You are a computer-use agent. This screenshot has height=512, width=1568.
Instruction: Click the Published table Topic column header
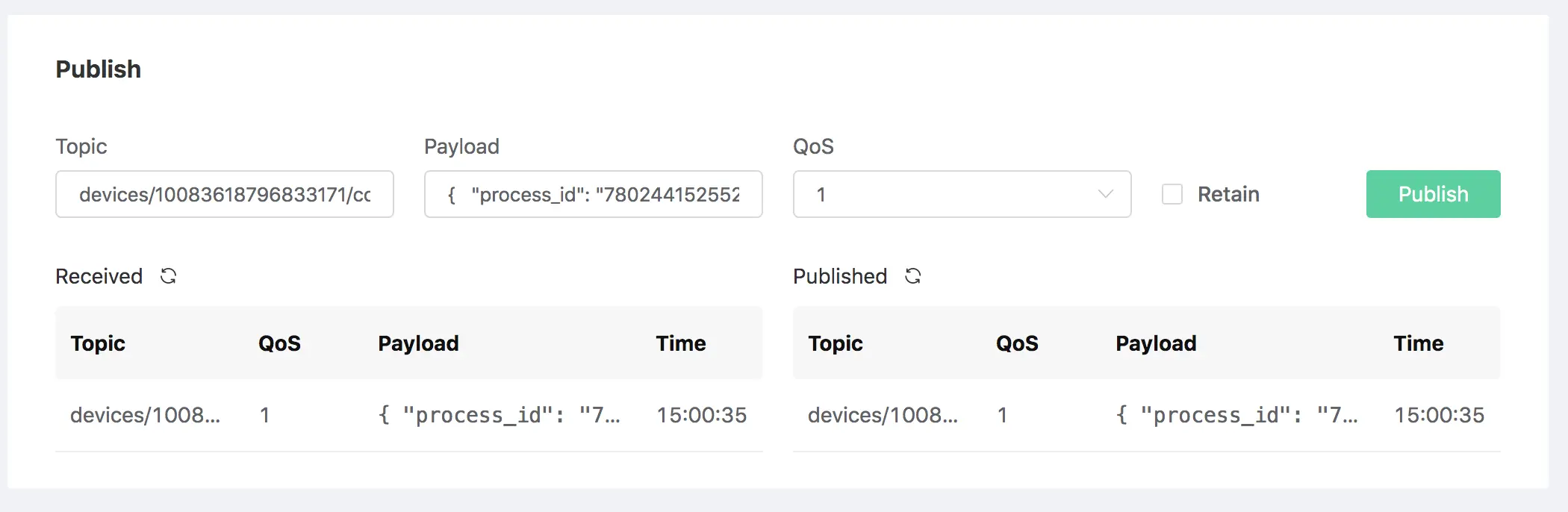click(836, 343)
